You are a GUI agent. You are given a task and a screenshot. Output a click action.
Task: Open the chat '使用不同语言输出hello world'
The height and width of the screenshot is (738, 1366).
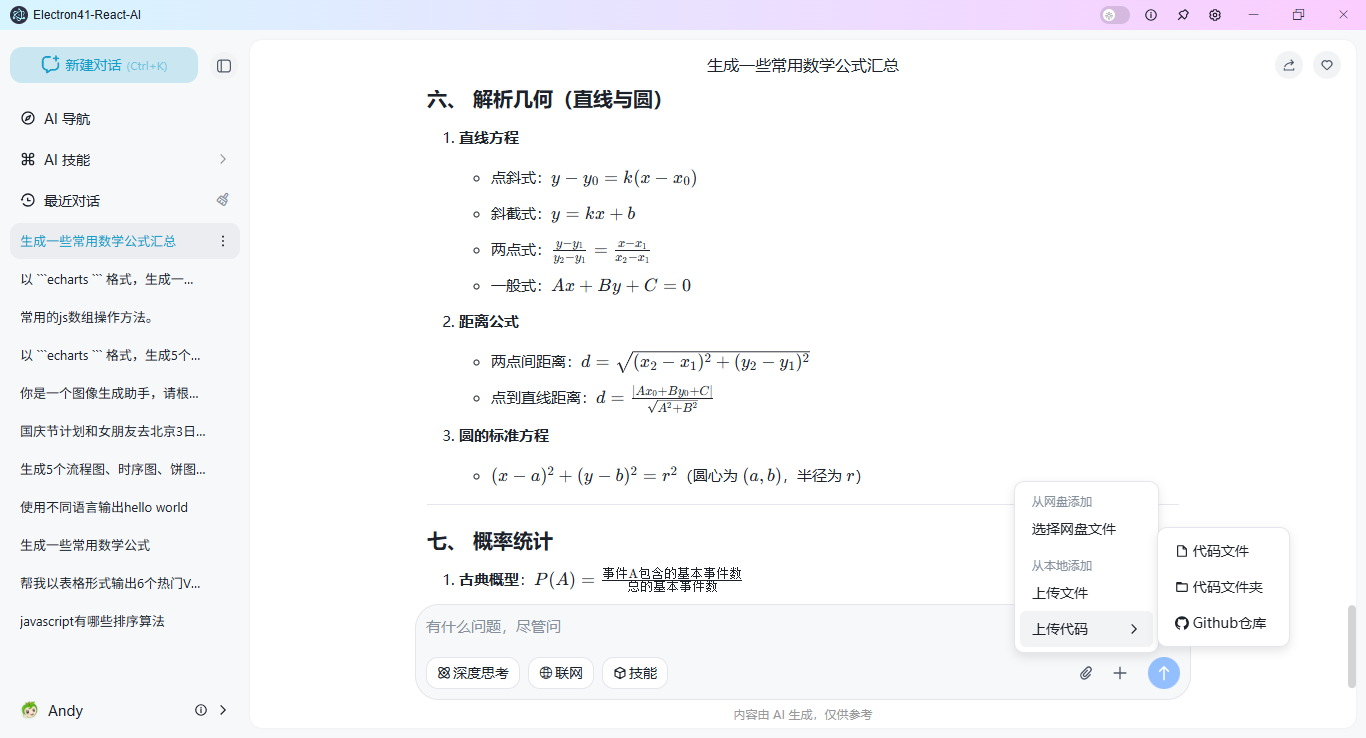pos(125,507)
